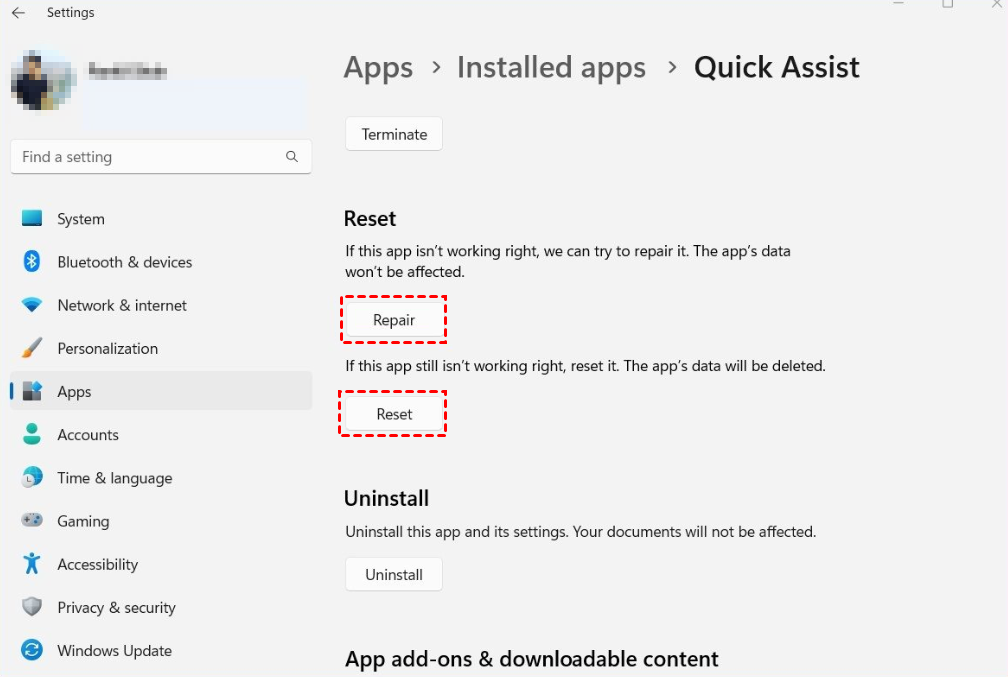The image size is (1008, 677).
Task: Close the Settings window
Action: [997, 4]
